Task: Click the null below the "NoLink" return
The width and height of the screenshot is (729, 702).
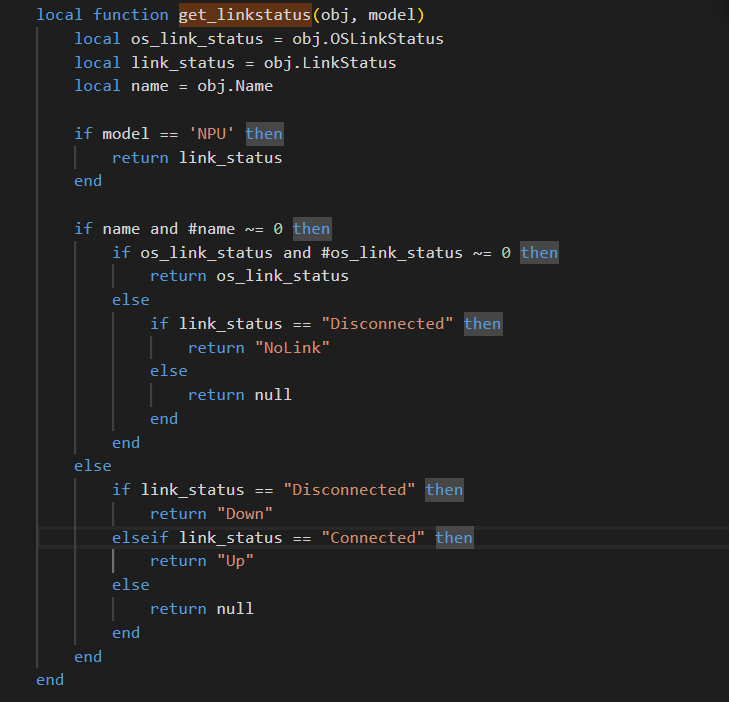Action: pyautogui.click(x=272, y=395)
